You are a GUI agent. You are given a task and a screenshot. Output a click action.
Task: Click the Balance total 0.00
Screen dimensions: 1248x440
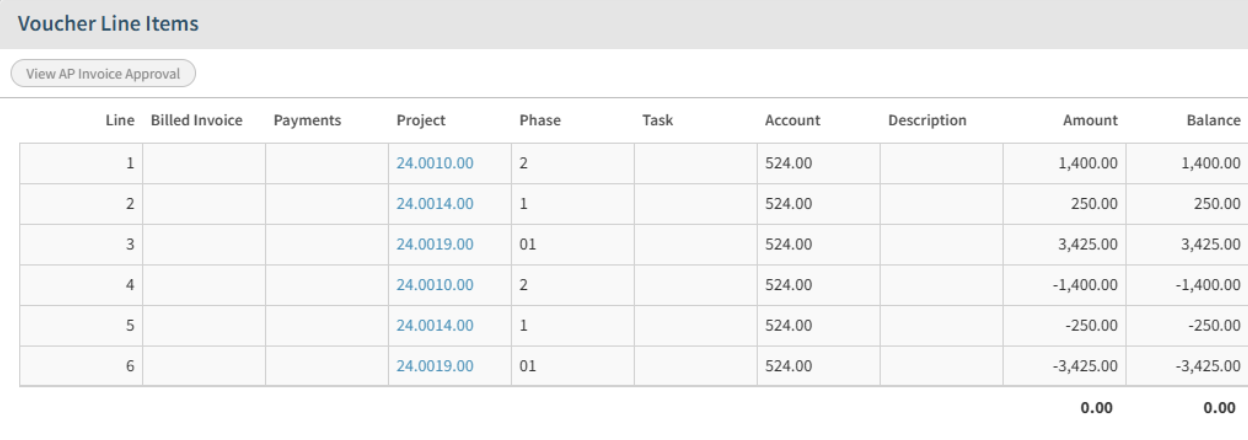click(x=1219, y=408)
